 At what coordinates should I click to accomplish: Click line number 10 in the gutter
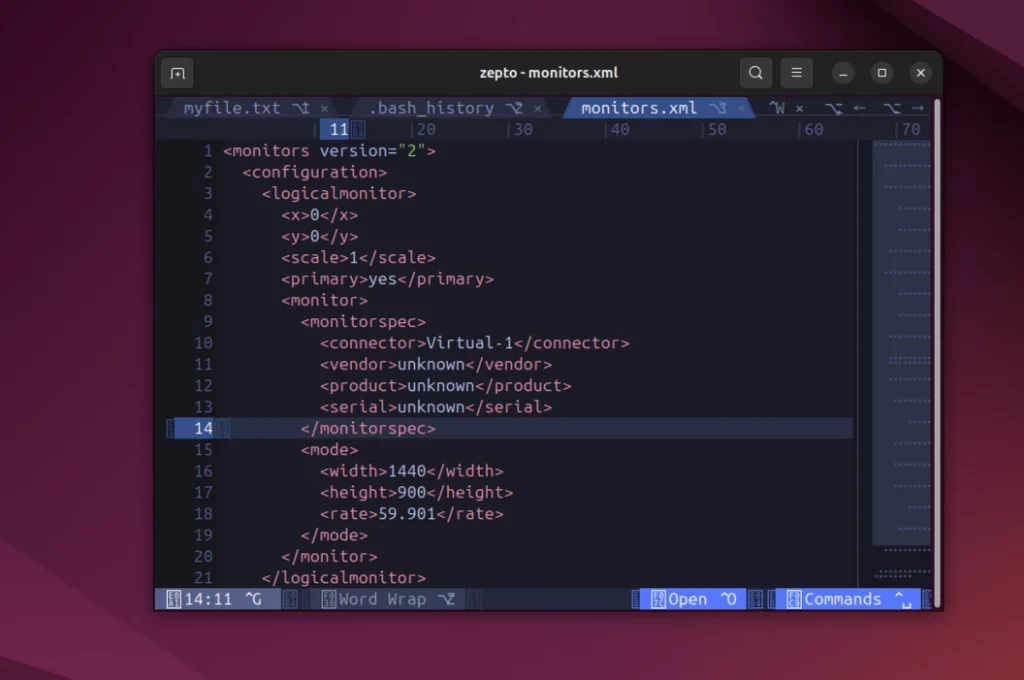pyautogui.click(x=203, y=343)
